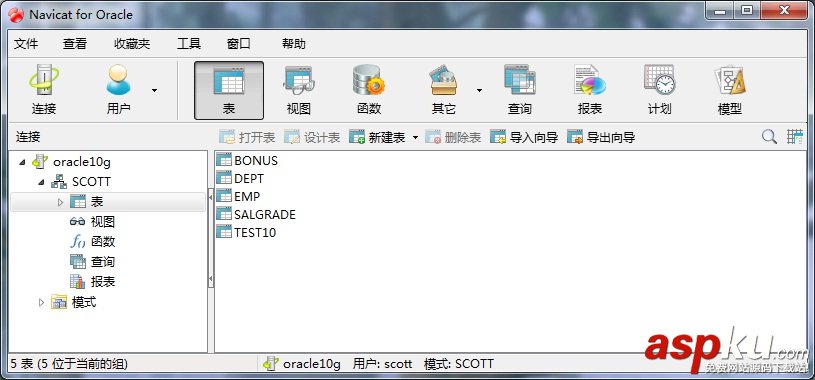
Task: Open the 文件 menu
Action: point(25,44)
